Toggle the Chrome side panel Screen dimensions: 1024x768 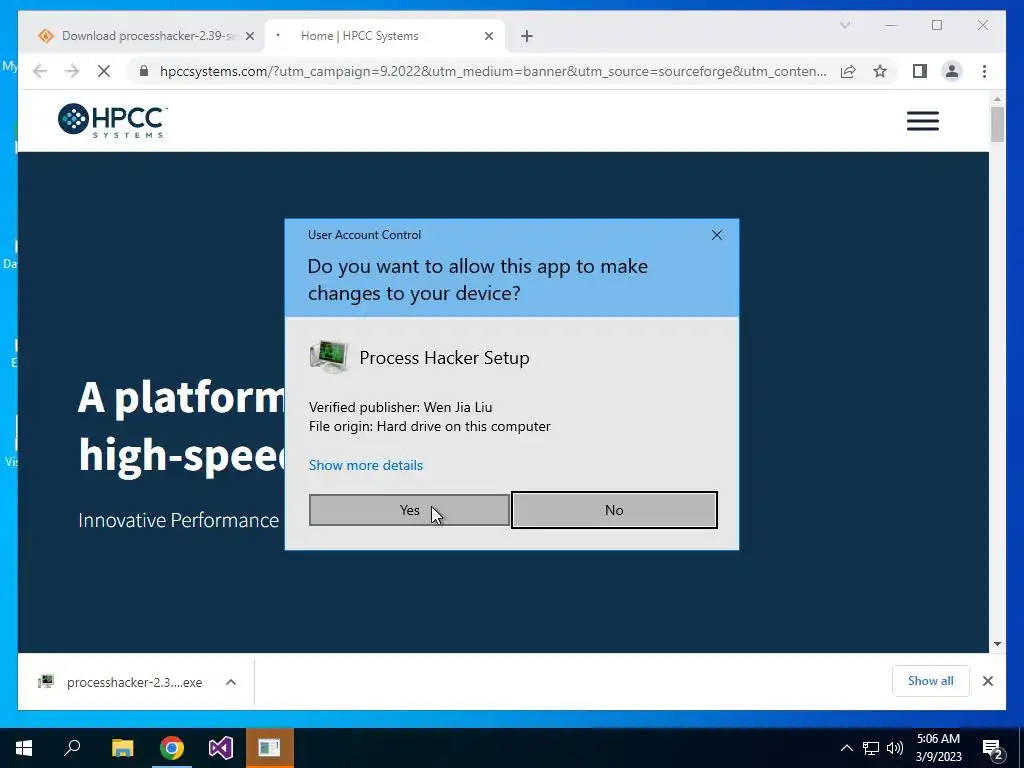(920, 71)
